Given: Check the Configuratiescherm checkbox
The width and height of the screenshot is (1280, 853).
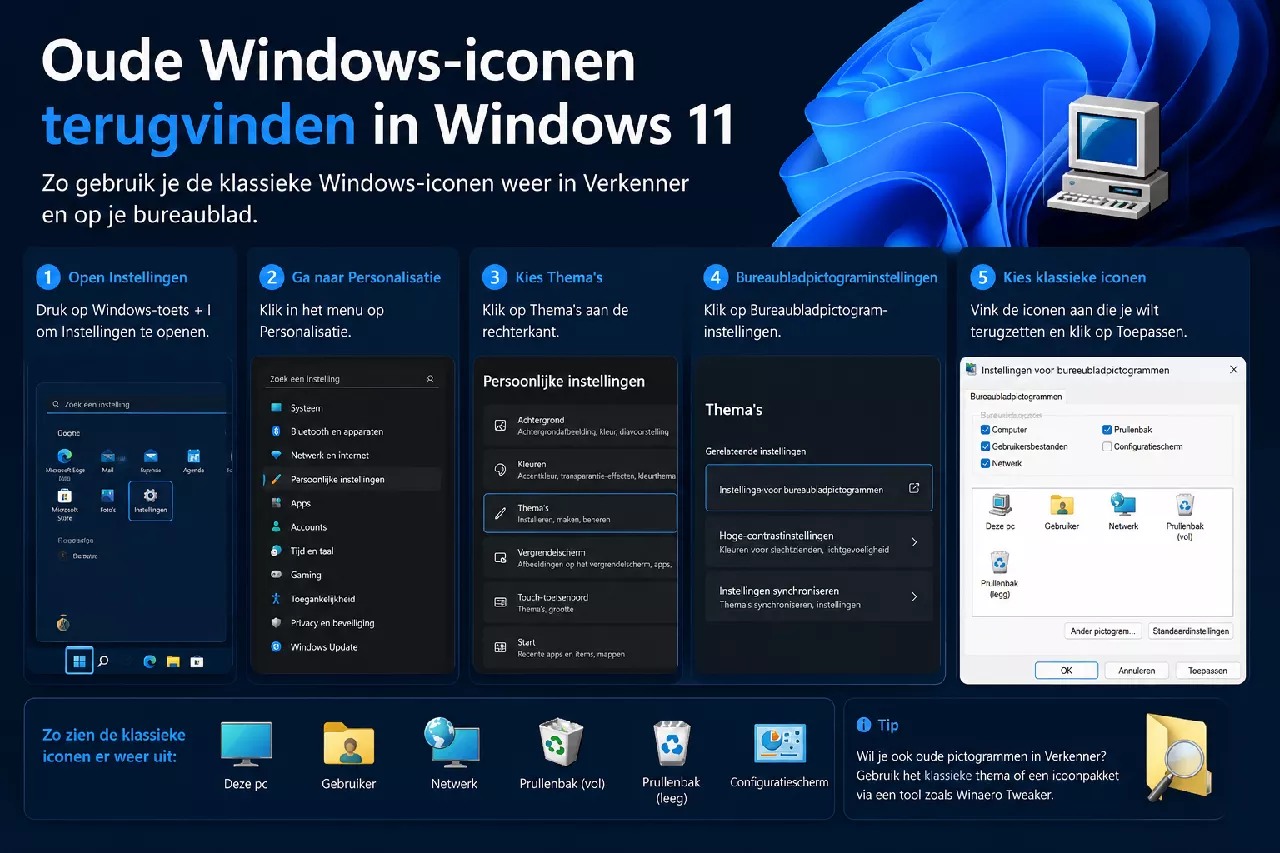Looking at the screenshot, I should [x=1107, y=446].
